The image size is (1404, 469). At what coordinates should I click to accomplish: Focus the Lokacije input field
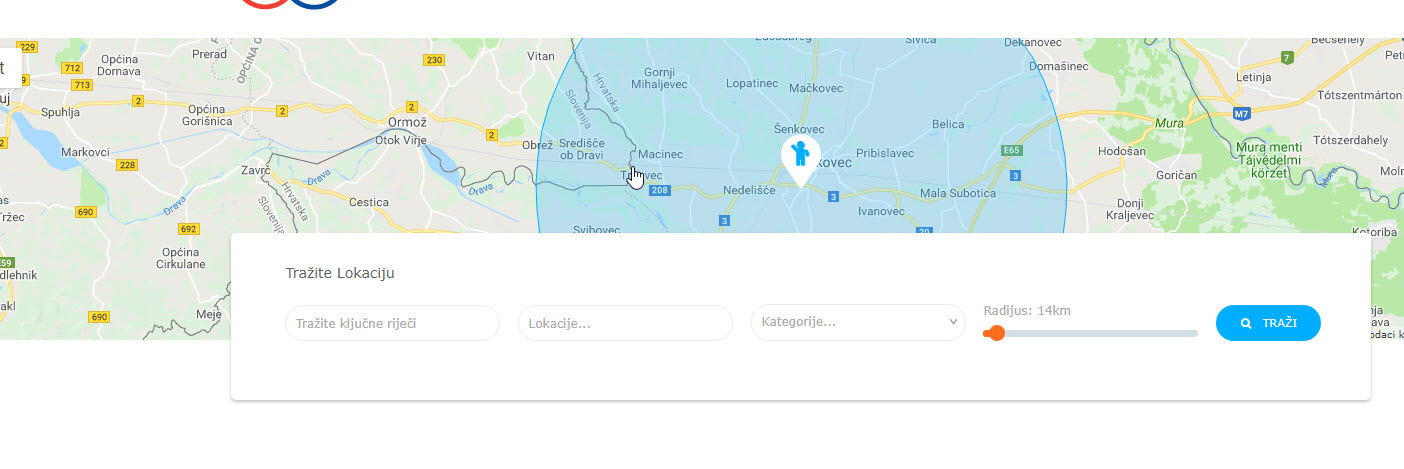(625, 323)
